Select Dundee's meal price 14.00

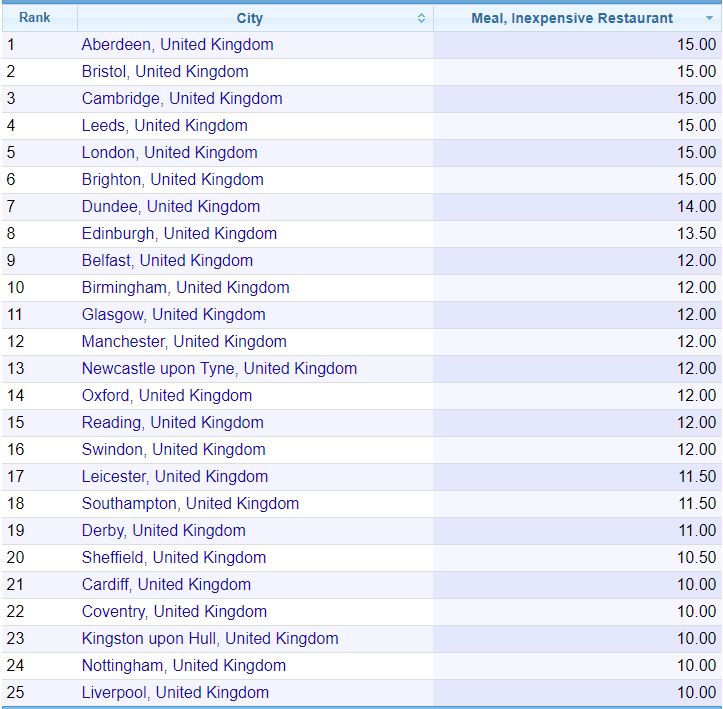696,207
